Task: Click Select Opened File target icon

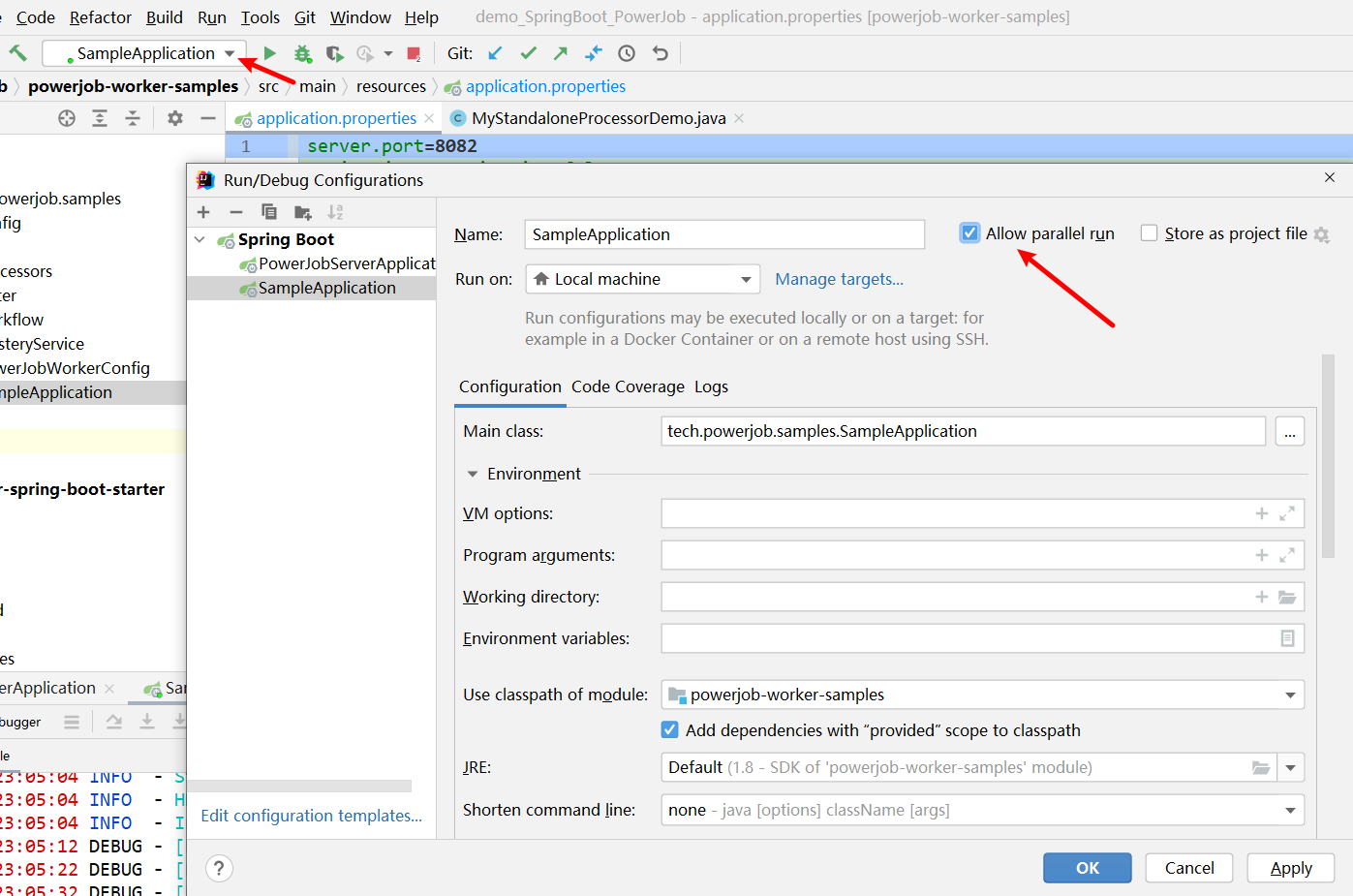Action: click(x=67, y=118)
